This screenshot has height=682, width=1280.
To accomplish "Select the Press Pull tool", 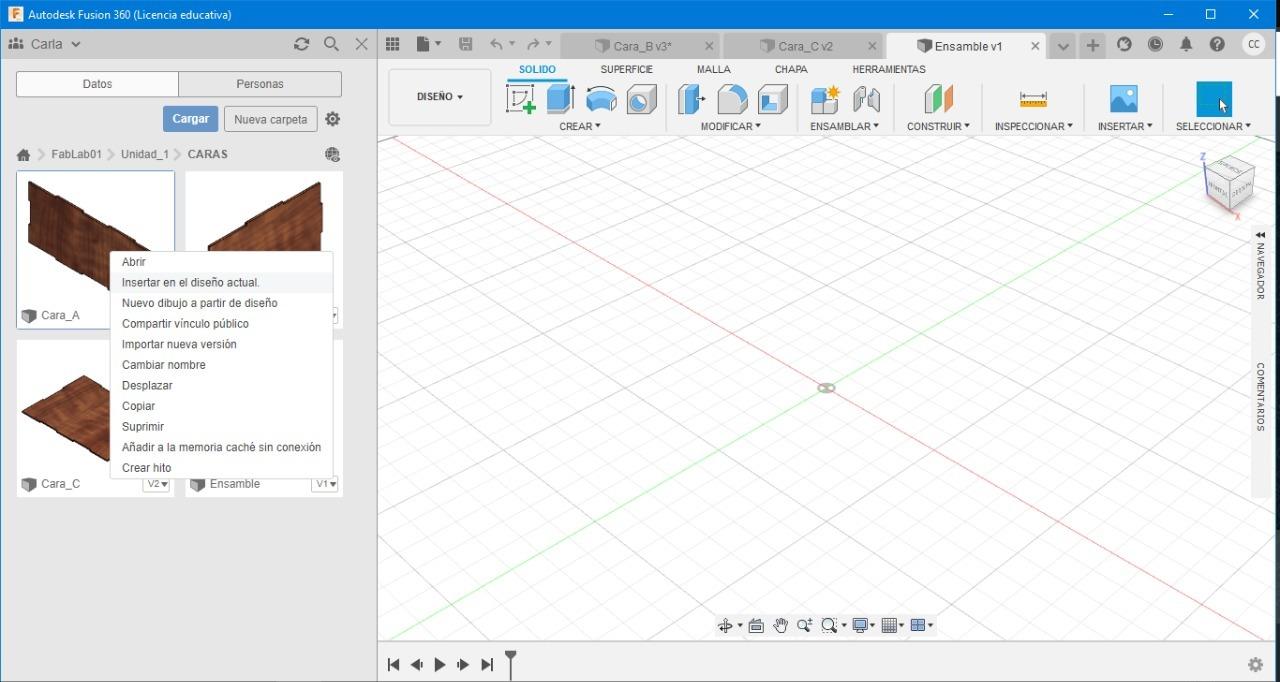I will [691, 99].
